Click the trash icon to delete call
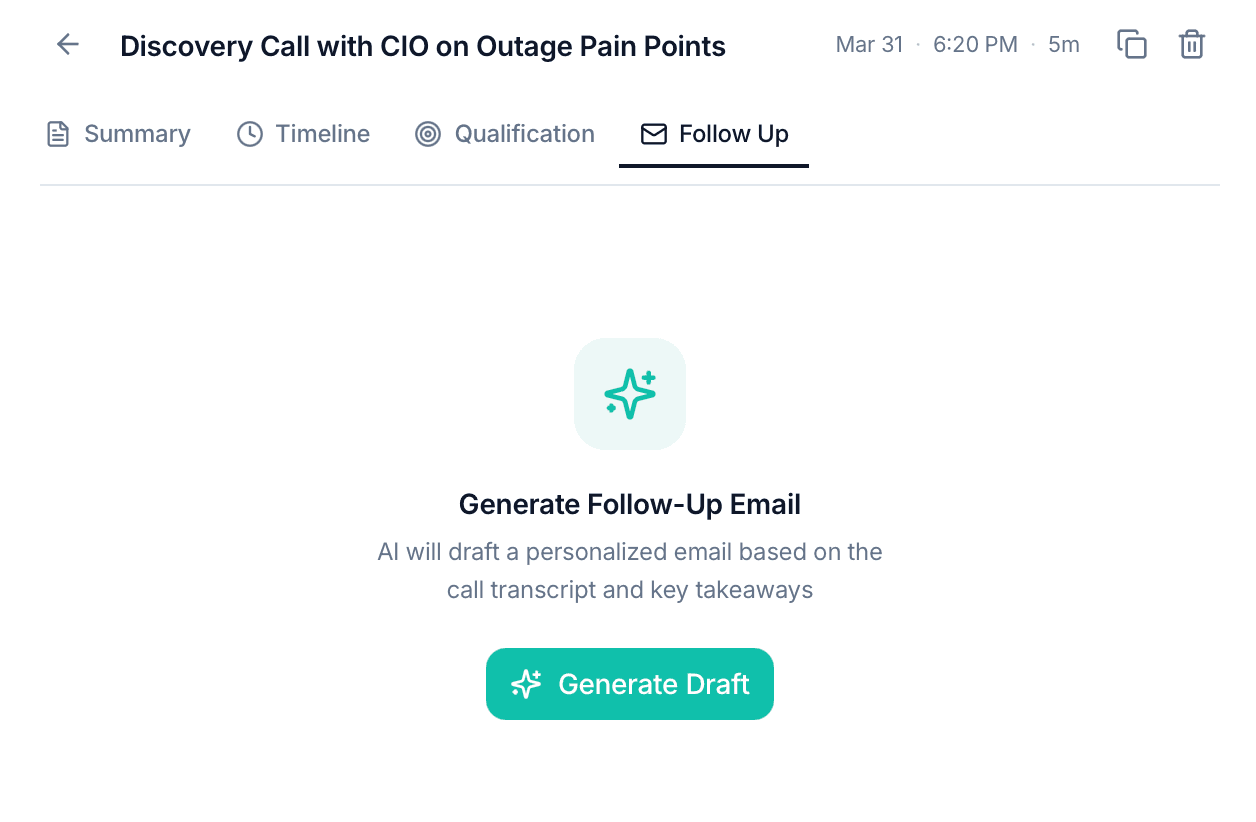 pyautogui.click(x=1191, y=44)
